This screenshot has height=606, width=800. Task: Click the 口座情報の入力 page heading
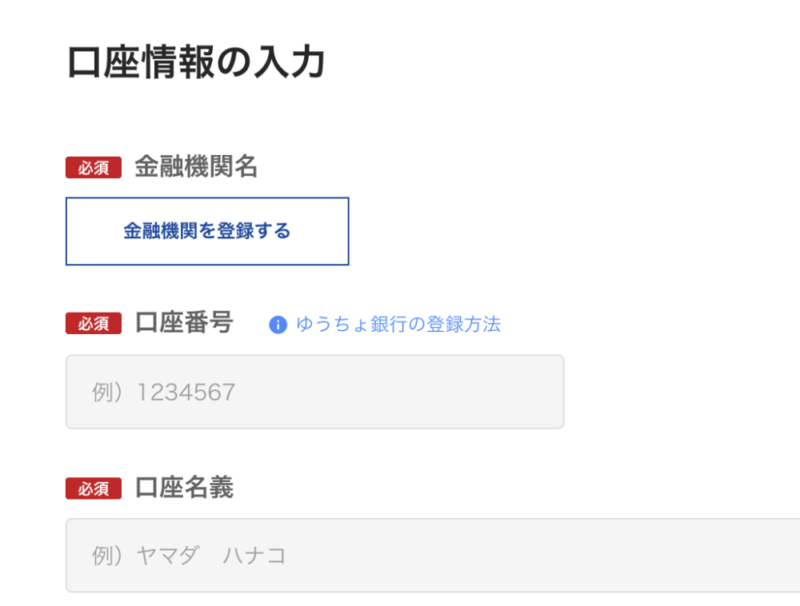click(x=196, y=62)
